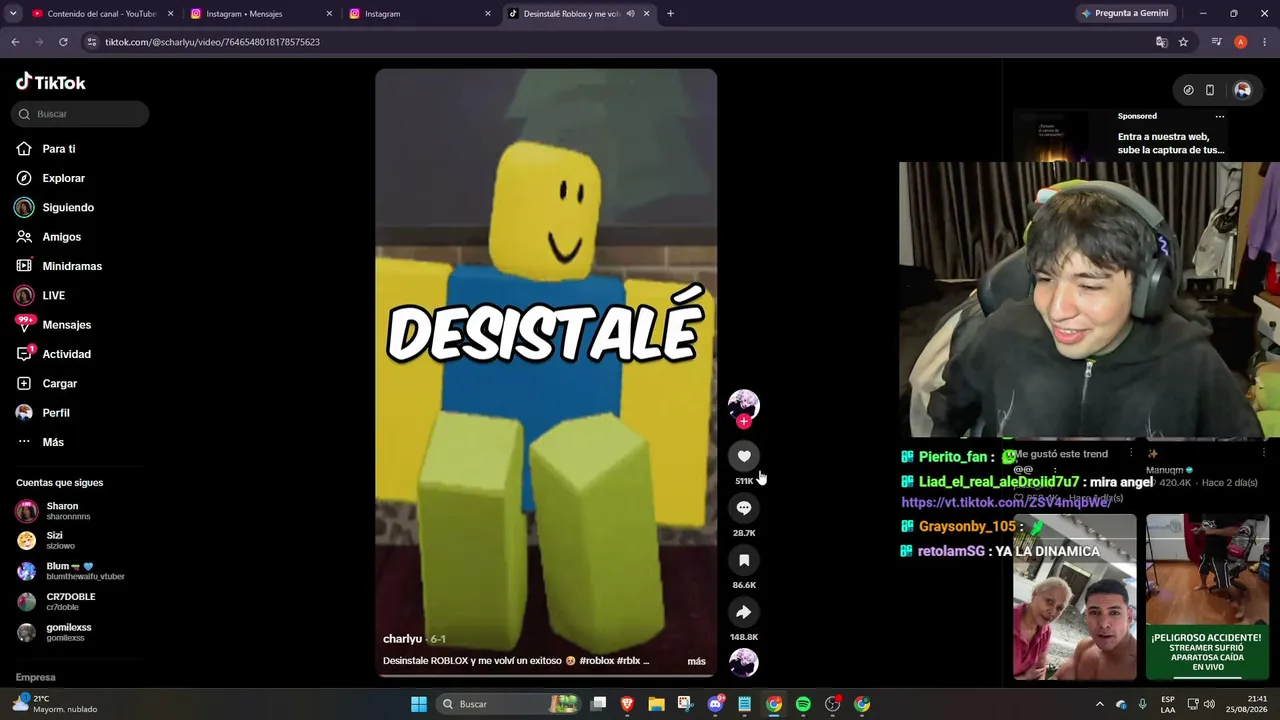The image size is (1280, 720).
Task: Open the media controls icon in Chrome
Action: coord(1216,42)
